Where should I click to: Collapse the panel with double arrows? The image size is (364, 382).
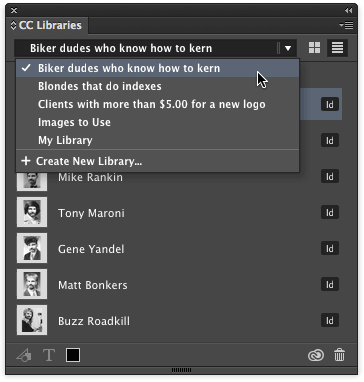coord(349,11)
